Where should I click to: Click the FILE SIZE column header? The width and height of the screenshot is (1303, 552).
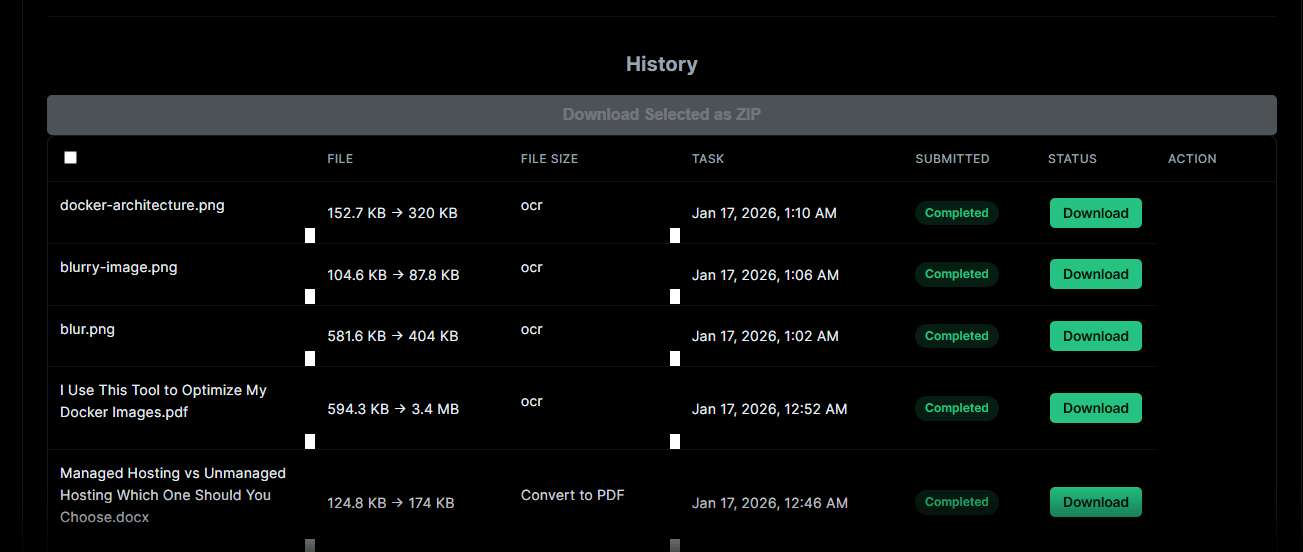click(549, 159)
